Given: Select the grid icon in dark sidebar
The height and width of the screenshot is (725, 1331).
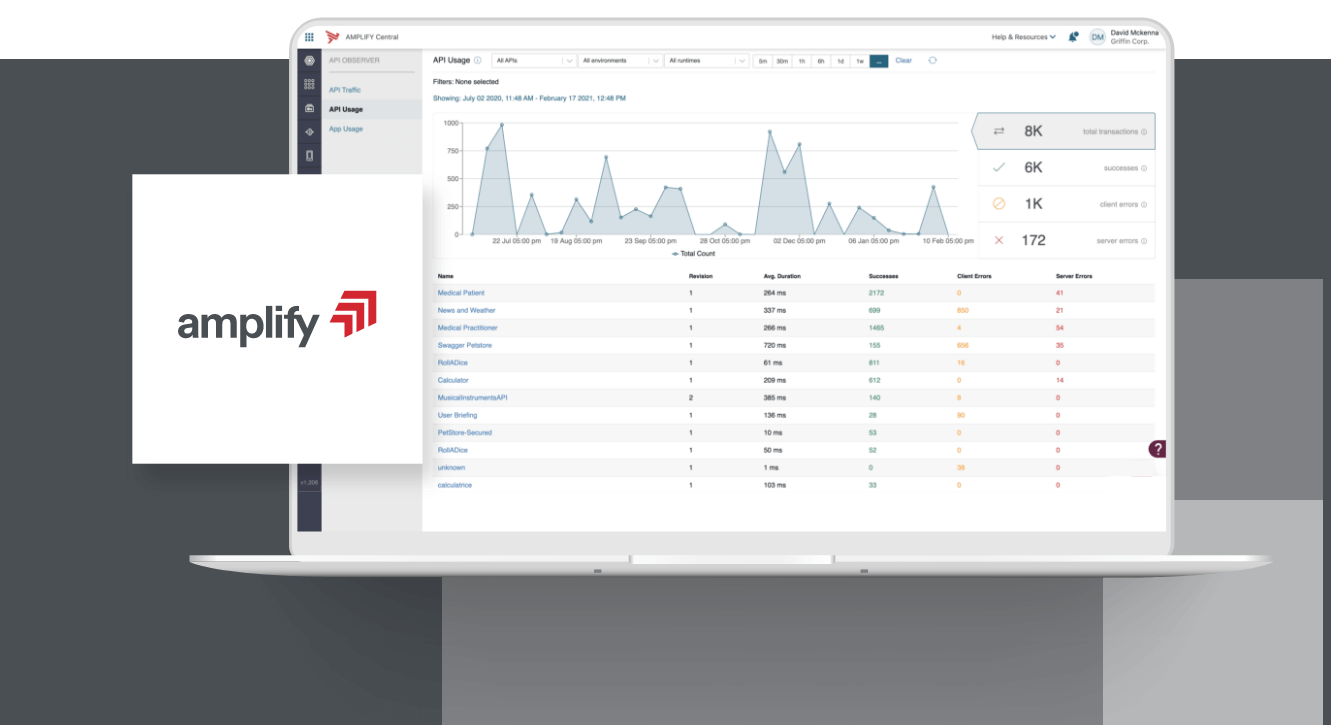Looking at the screenshot, I should click(x=309, y=85).
